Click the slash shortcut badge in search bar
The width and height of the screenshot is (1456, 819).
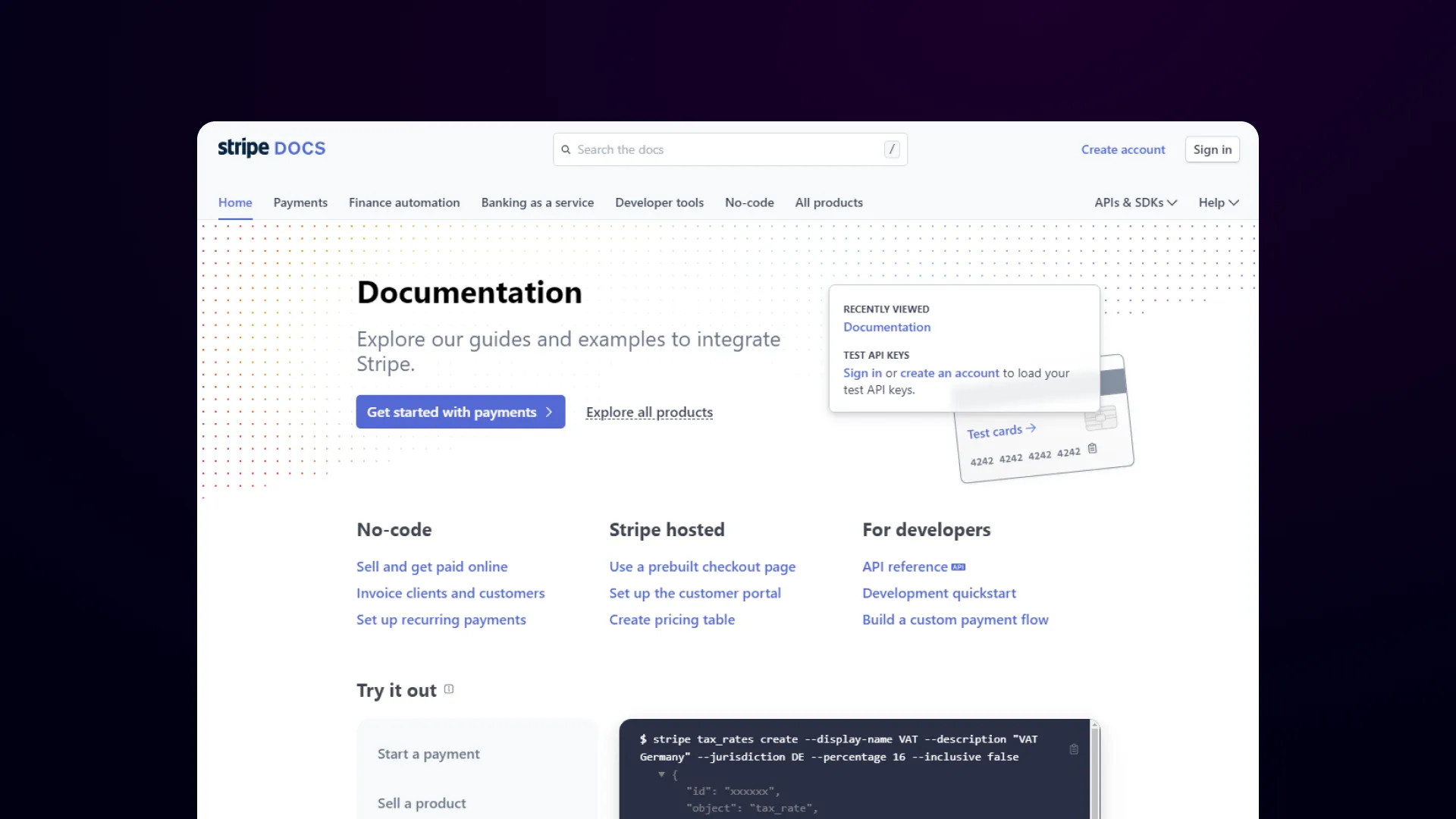892,149
